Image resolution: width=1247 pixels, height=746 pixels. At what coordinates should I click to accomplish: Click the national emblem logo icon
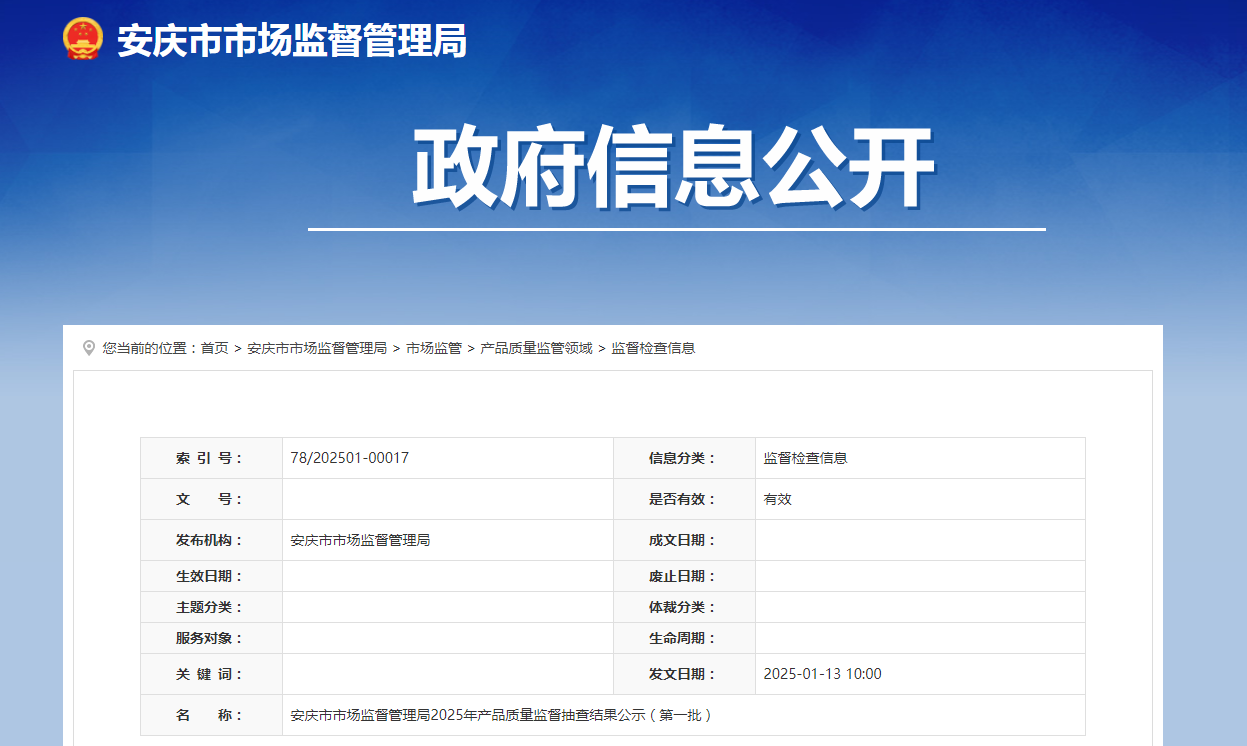82,39
